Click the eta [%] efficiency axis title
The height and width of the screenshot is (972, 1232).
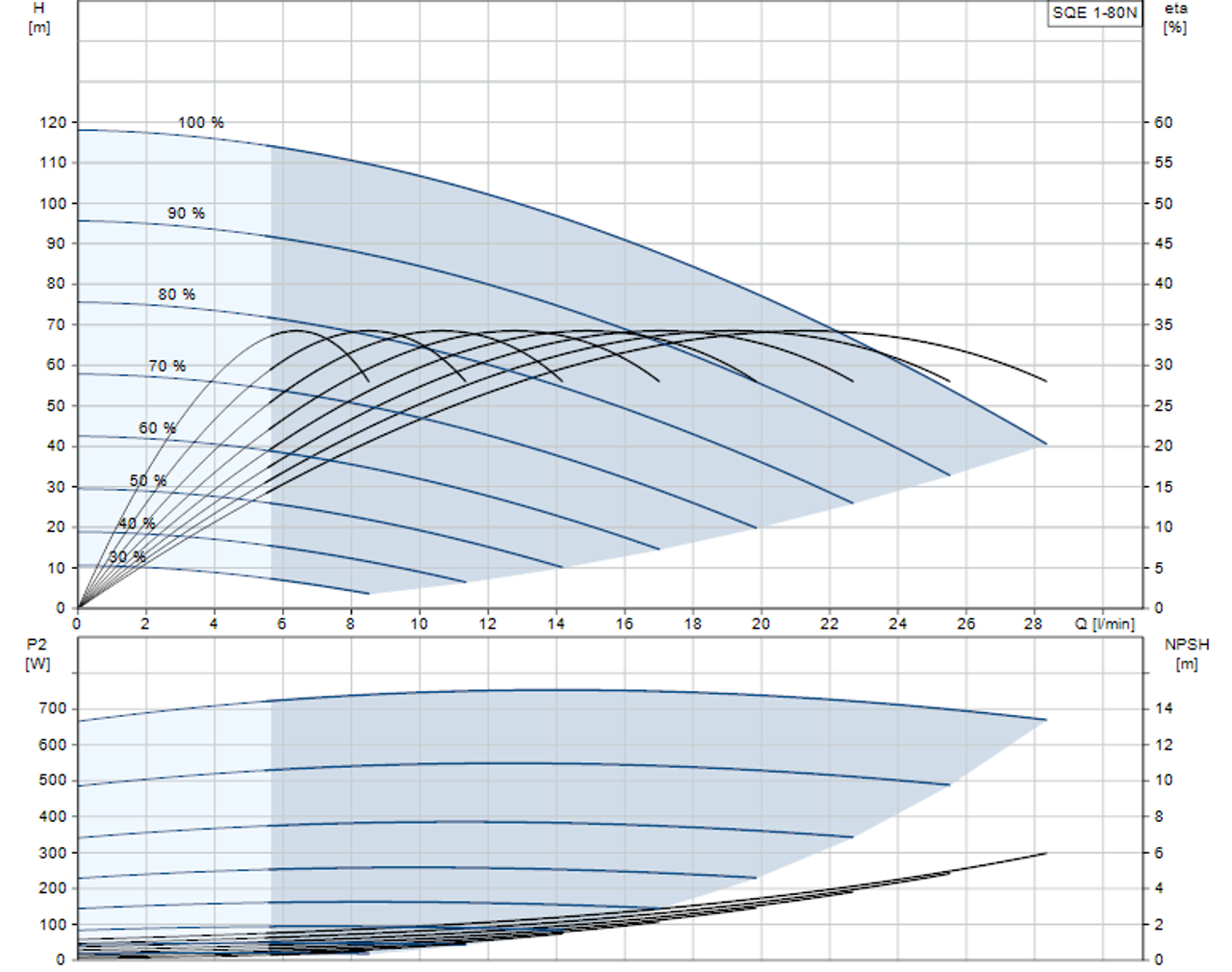1175,17
